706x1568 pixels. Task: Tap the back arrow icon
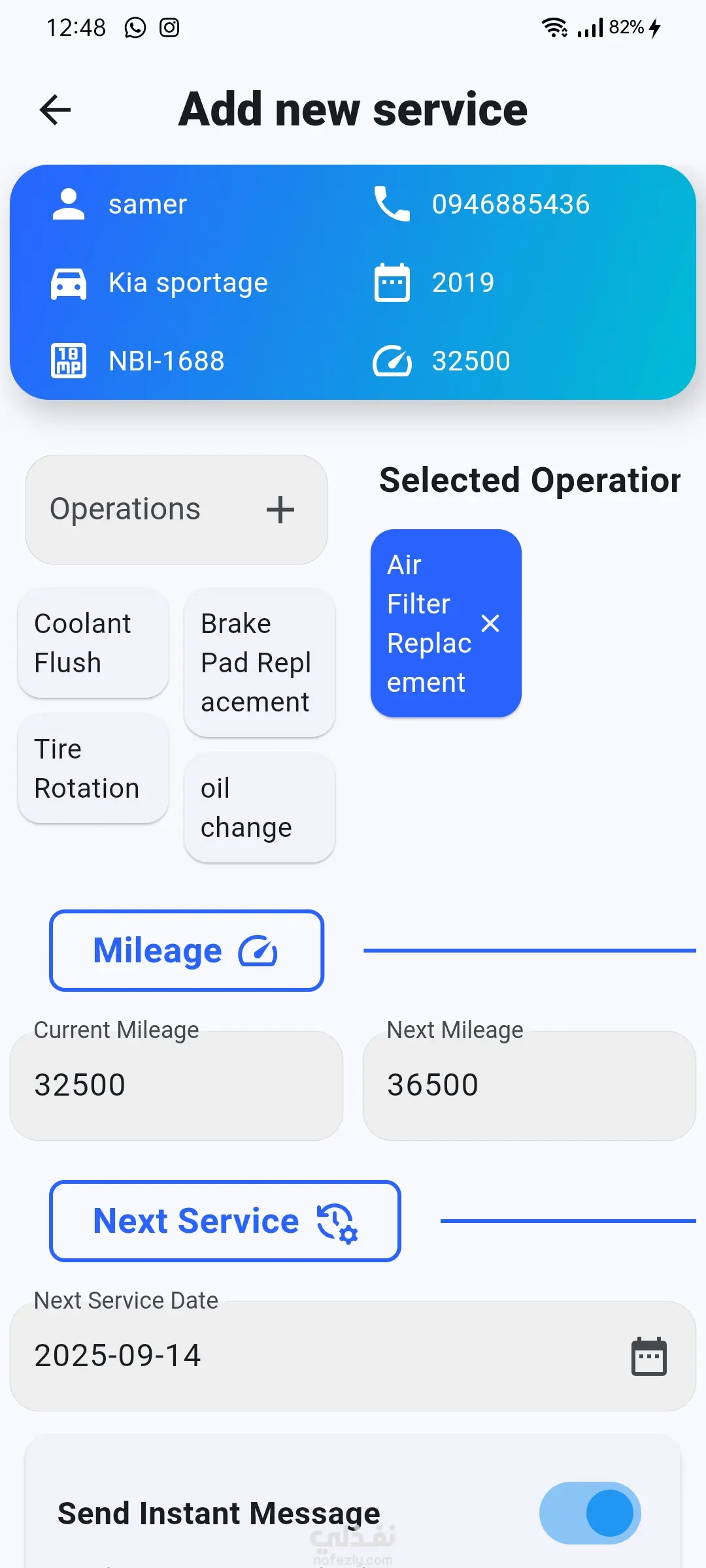55,109
